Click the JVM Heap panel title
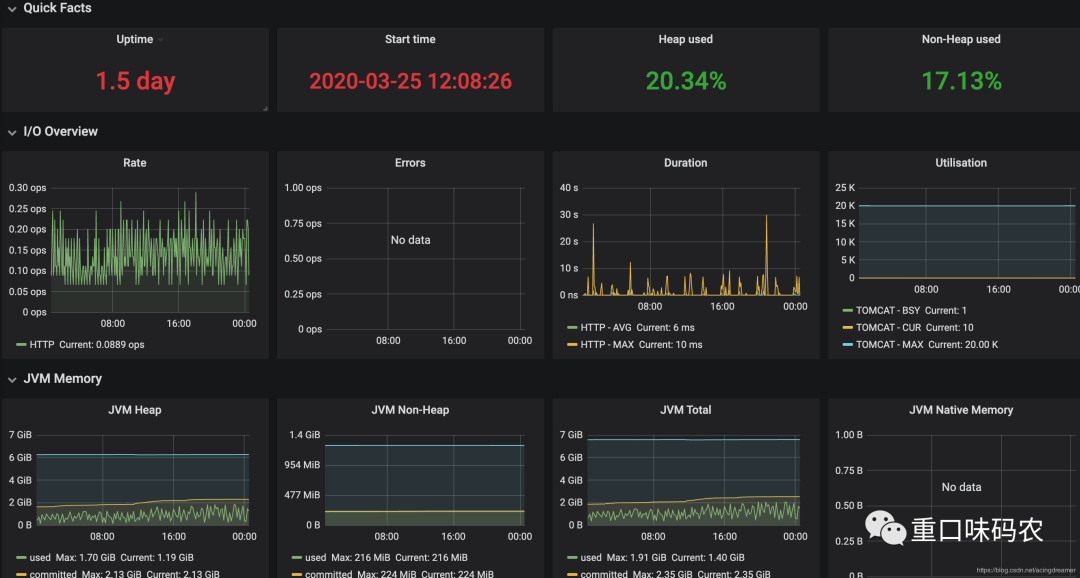Viewport: 1080px width, 578px height. coord(135,410)
